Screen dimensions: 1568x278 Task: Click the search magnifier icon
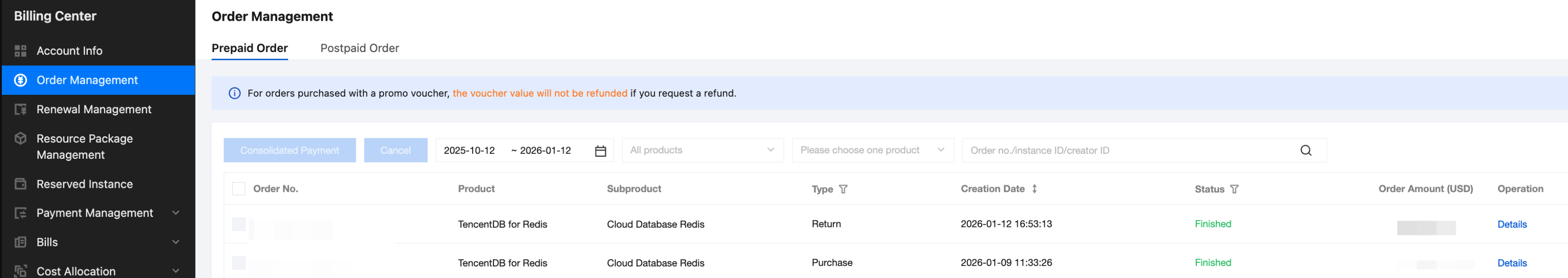tap(1305, 151)
